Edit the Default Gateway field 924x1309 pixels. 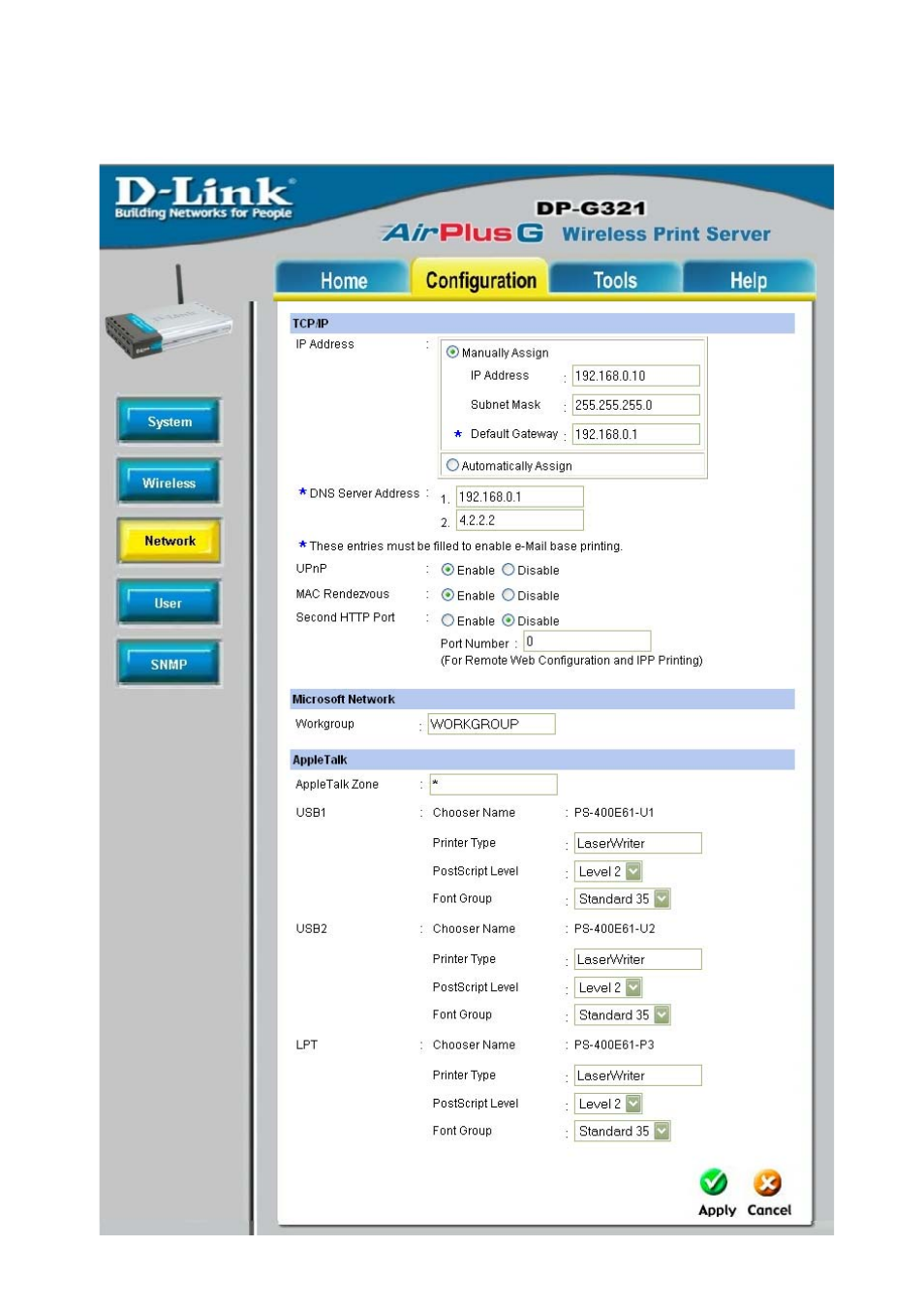point(636,434)
